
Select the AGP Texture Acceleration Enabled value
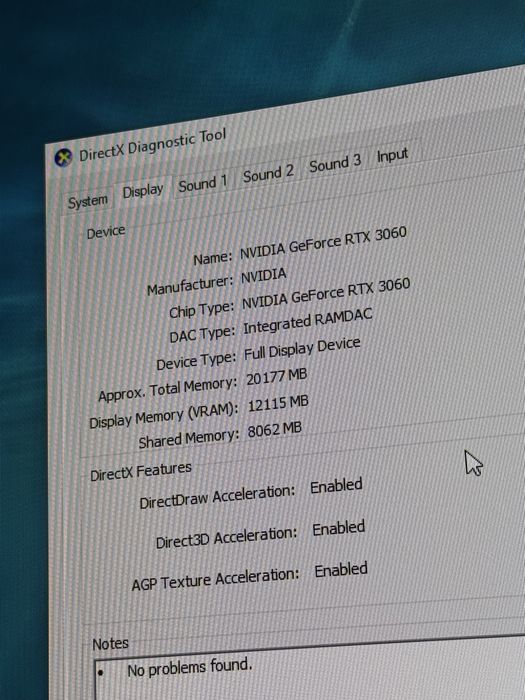(341, 570)
